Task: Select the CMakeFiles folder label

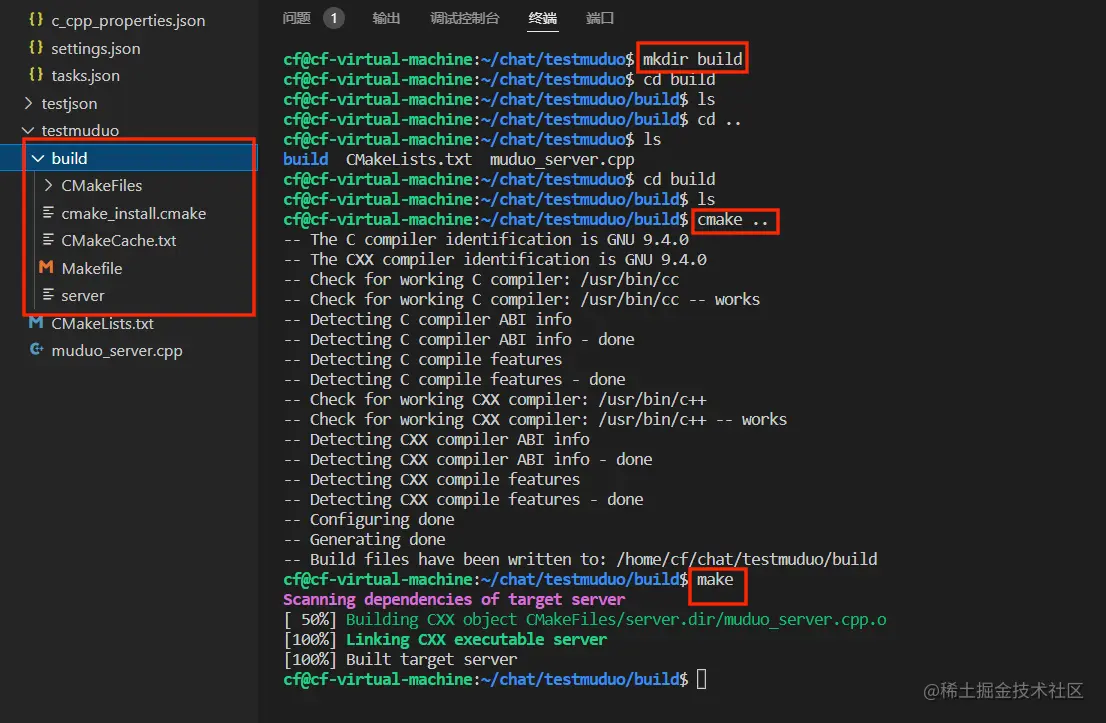Action: coord(102,186)
